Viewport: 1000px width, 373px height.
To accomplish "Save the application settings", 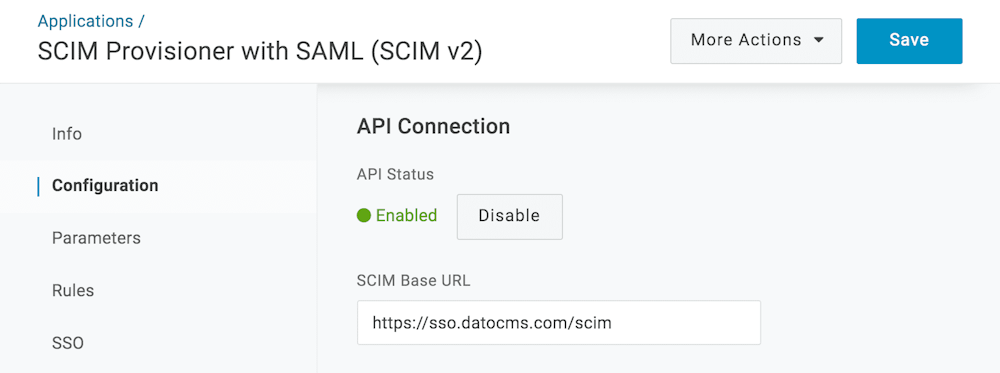I will pyautogui.click(x=909, y=41).
